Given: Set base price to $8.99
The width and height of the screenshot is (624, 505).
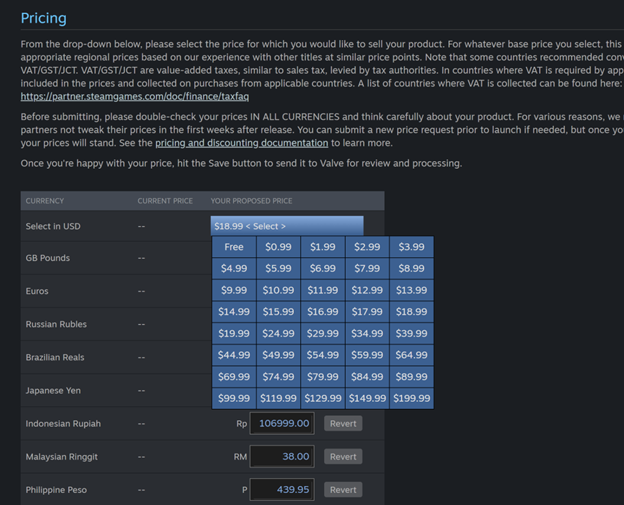Looking at the screenshot, I should pos(411,268).
